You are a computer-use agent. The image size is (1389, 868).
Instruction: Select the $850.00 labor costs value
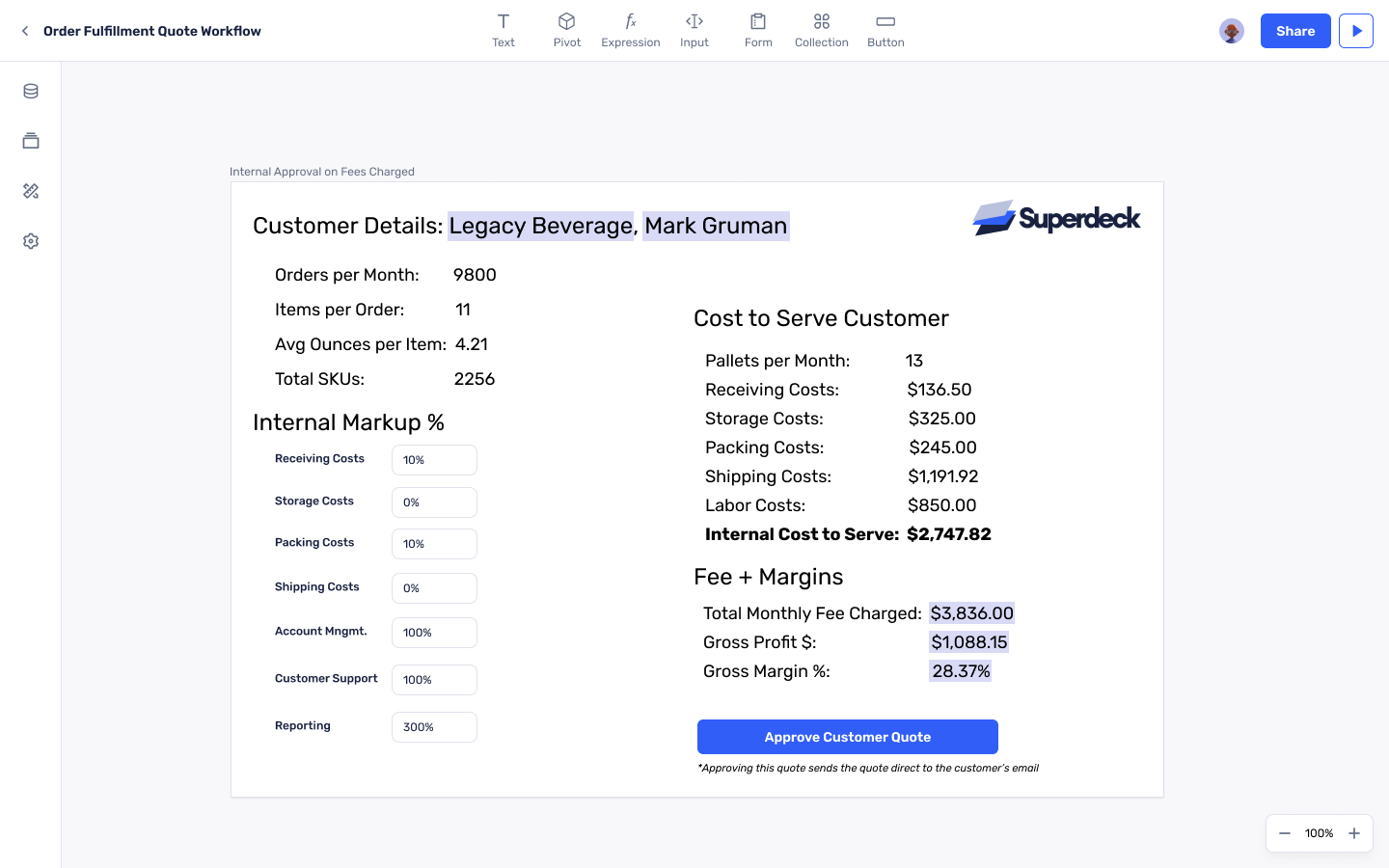click(x=942, y=505)
